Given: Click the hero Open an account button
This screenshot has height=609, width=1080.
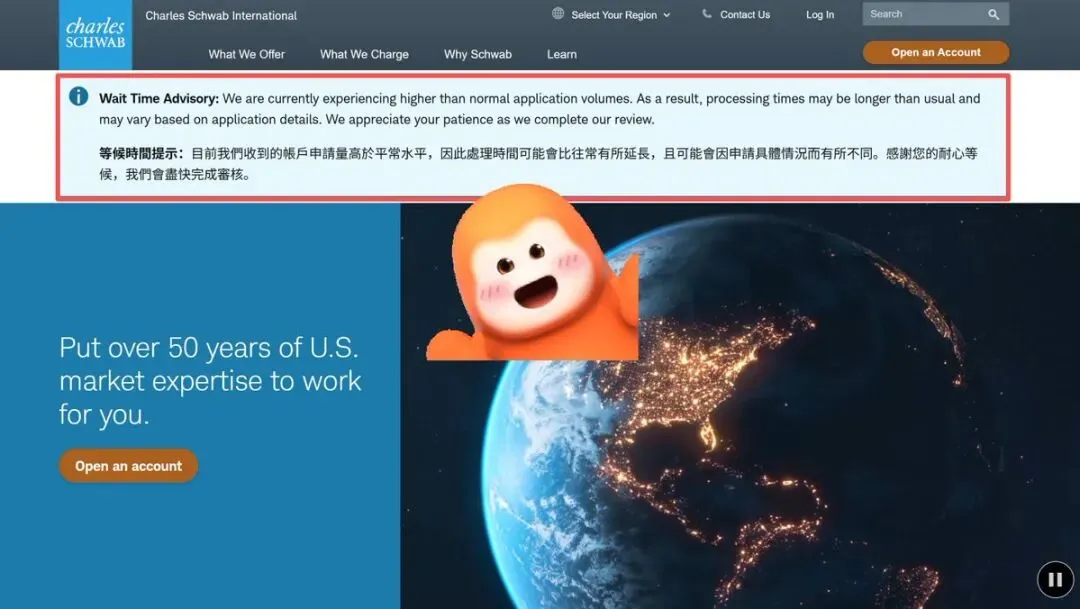Looking at the screenshot, I should click(x=129, y=466).
